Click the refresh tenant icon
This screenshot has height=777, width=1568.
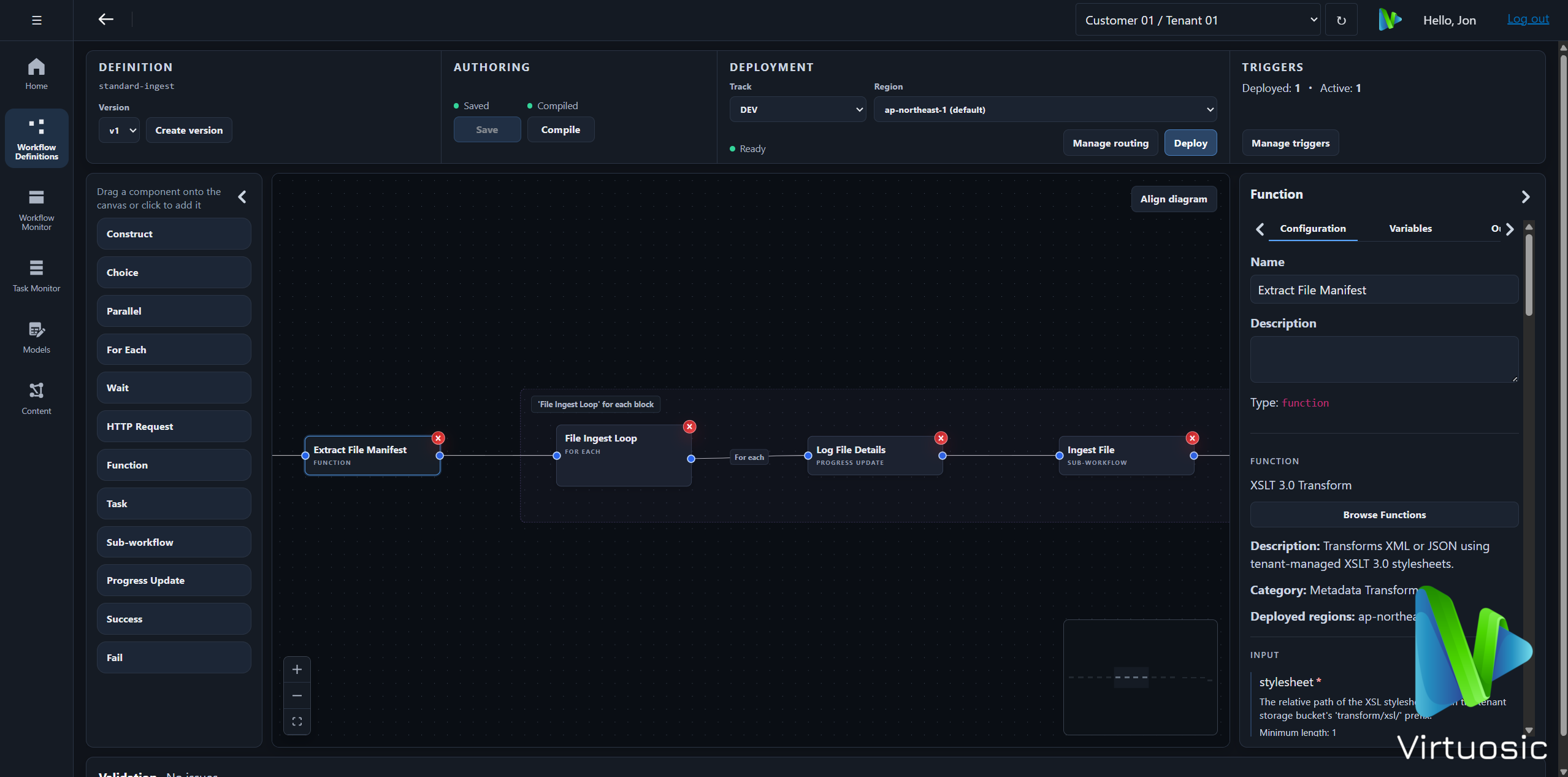[x=1341, y=20]
